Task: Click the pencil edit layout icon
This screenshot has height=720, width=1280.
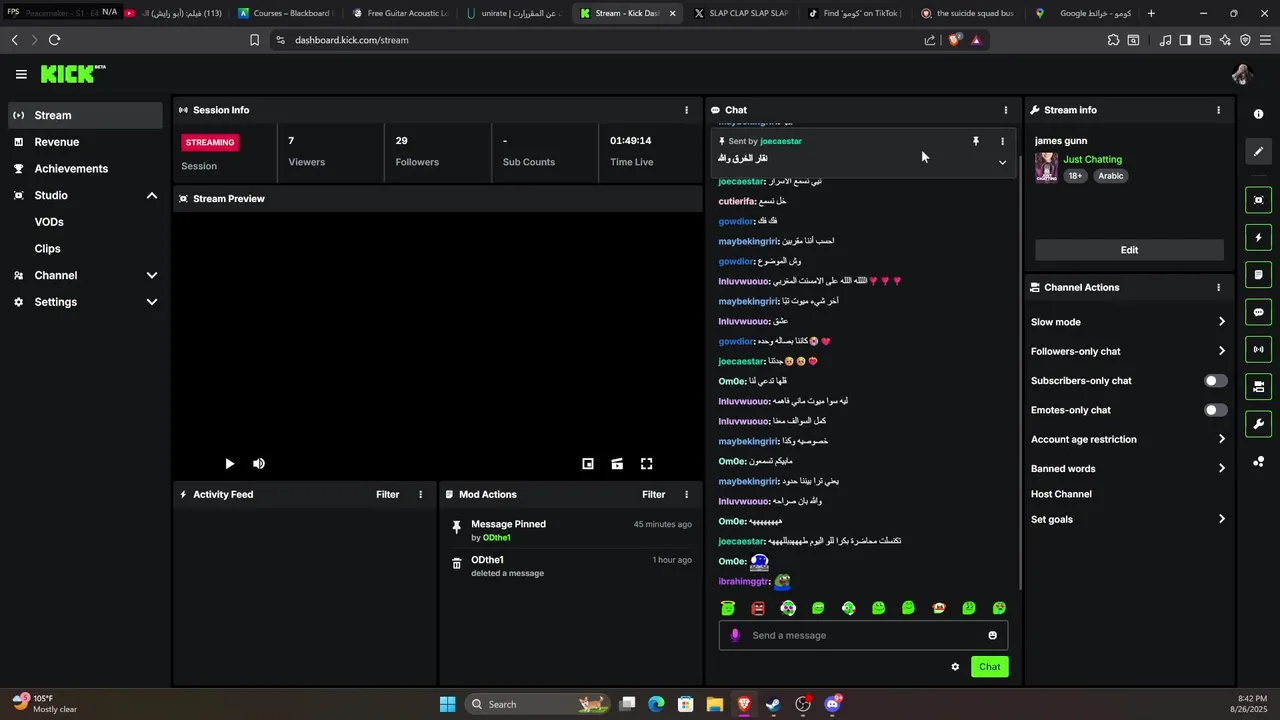Action: [x=1259, y=152]
